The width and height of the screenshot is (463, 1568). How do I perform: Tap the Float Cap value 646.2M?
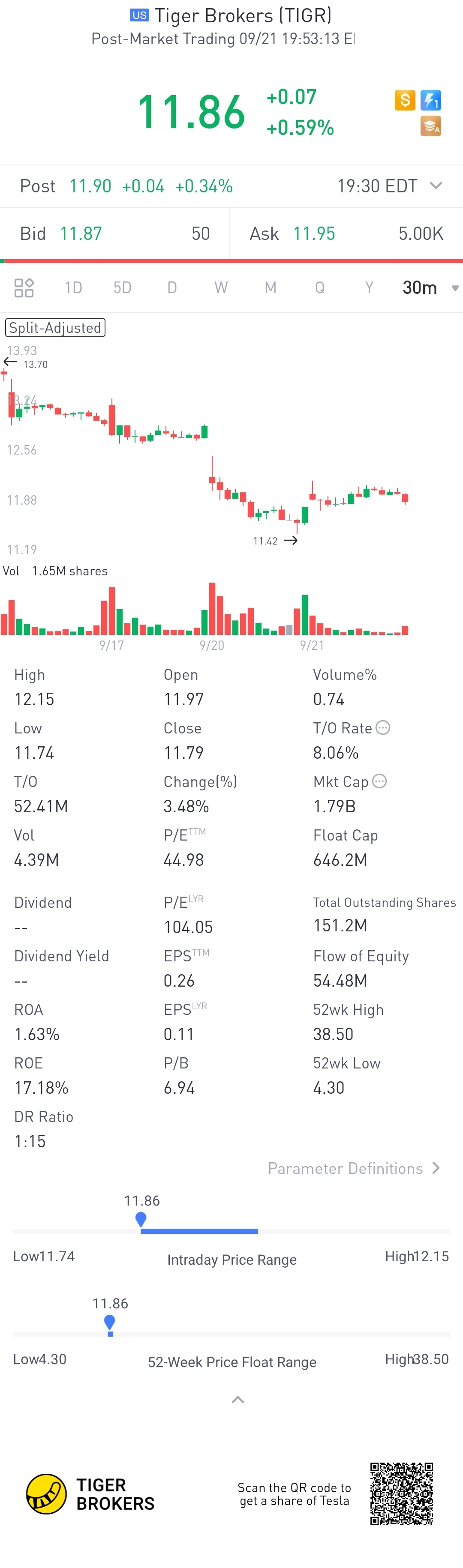coord(340,859)
